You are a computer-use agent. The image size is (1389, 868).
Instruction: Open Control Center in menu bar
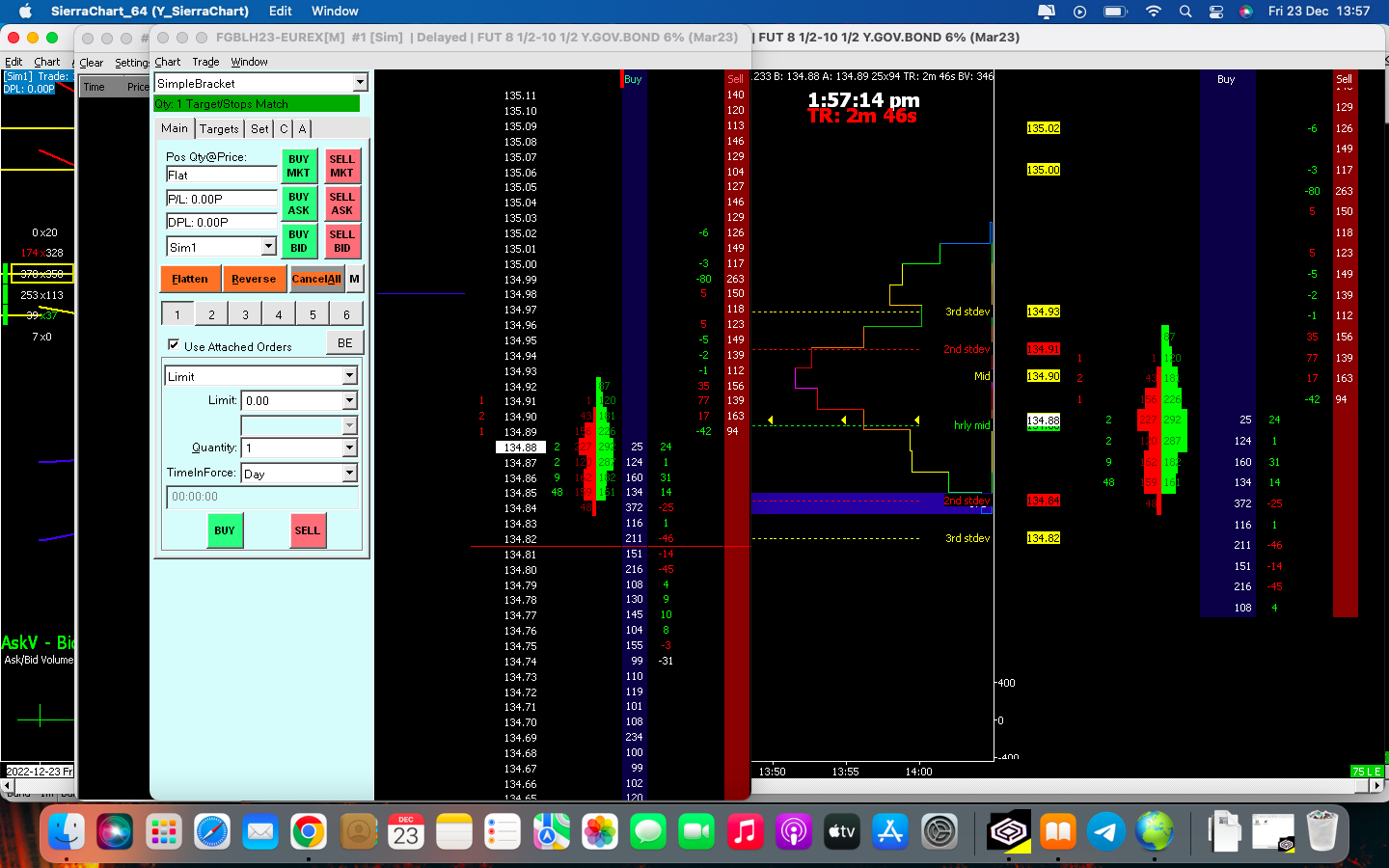click(x=1216, y=12)
